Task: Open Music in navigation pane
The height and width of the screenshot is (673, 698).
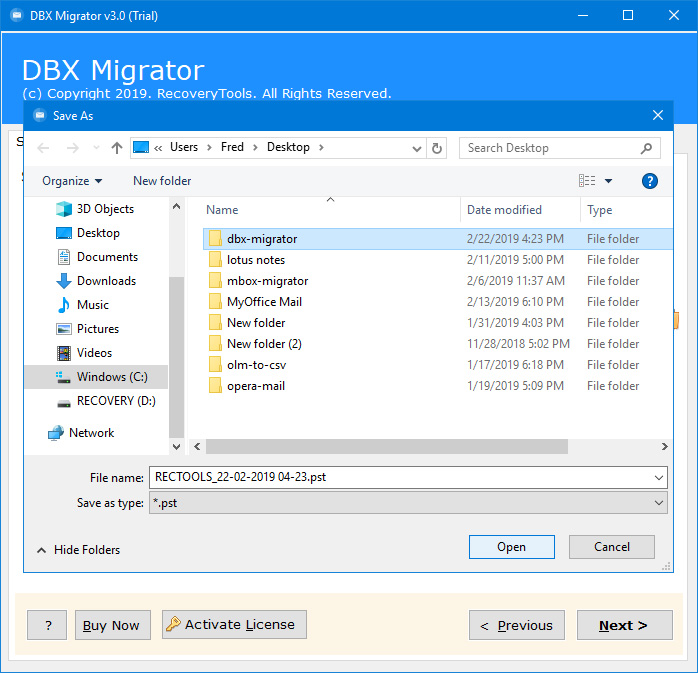Action: [x=82, y=305]
